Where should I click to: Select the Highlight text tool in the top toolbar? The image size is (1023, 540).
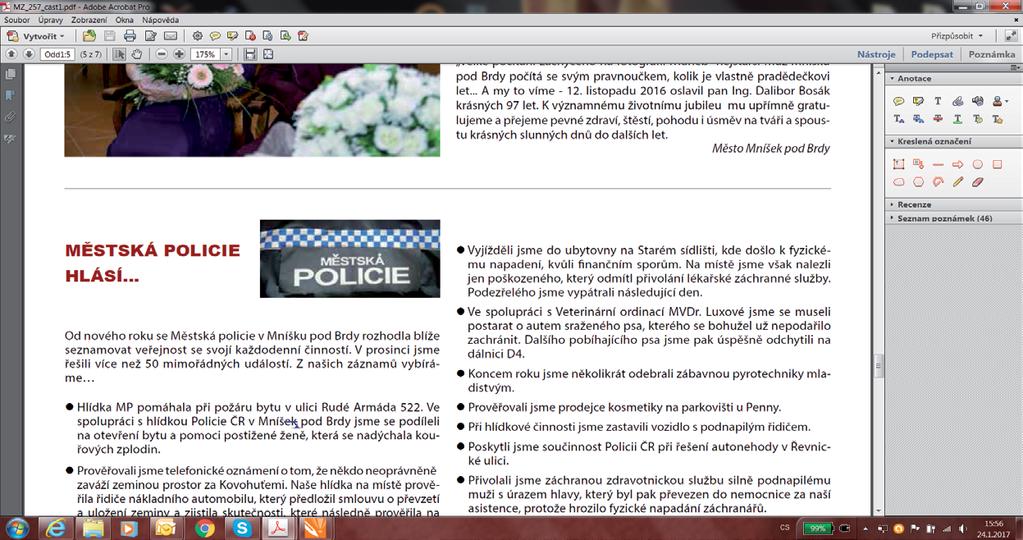232,36
